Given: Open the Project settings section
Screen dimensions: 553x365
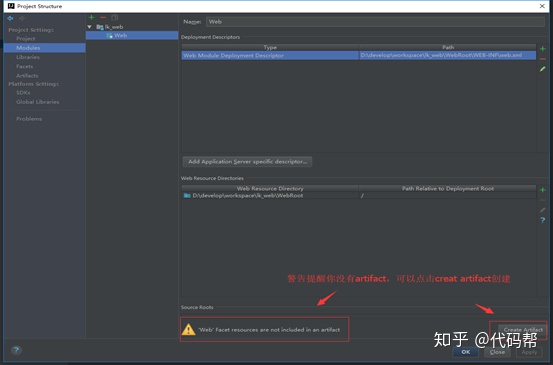Looking at the screenshot, I should point(26,38).
